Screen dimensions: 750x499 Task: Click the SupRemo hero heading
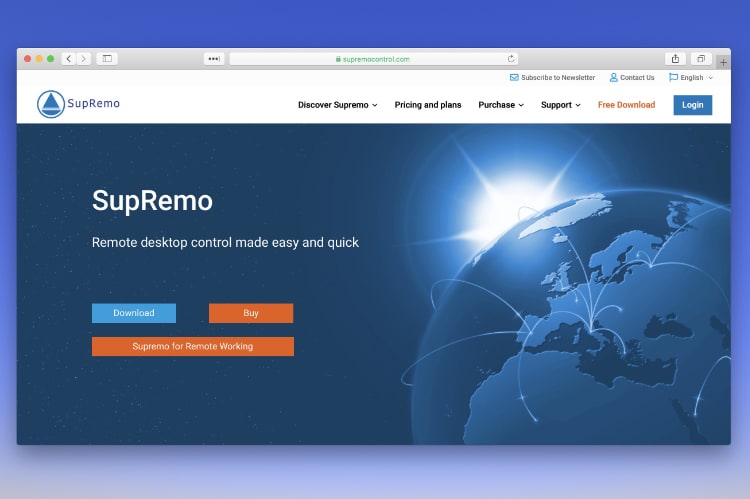[152, 200]
